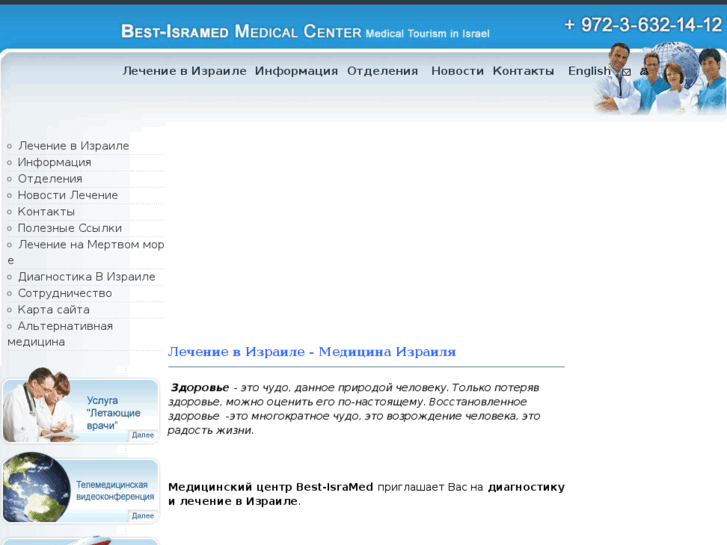
Task: Click heading 'Лечение в Израиле - Медицина Израиля'
Action: [312, 352]
